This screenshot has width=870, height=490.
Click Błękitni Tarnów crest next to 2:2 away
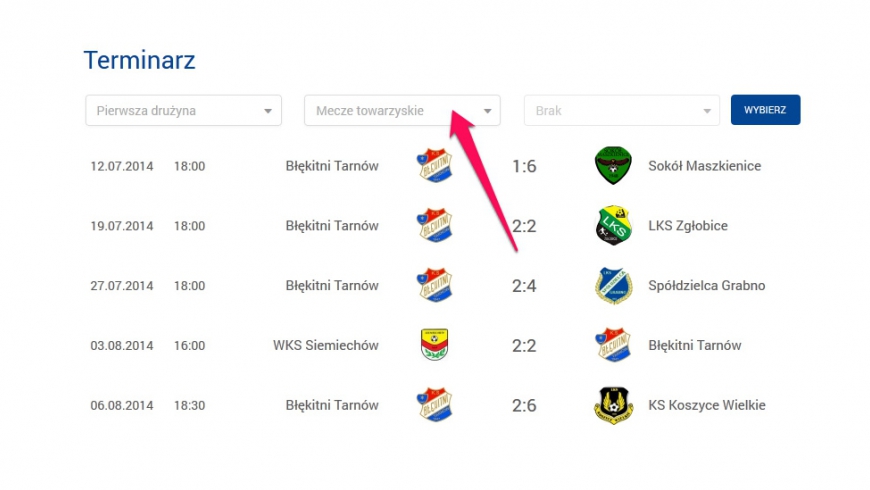pos(613,345)
